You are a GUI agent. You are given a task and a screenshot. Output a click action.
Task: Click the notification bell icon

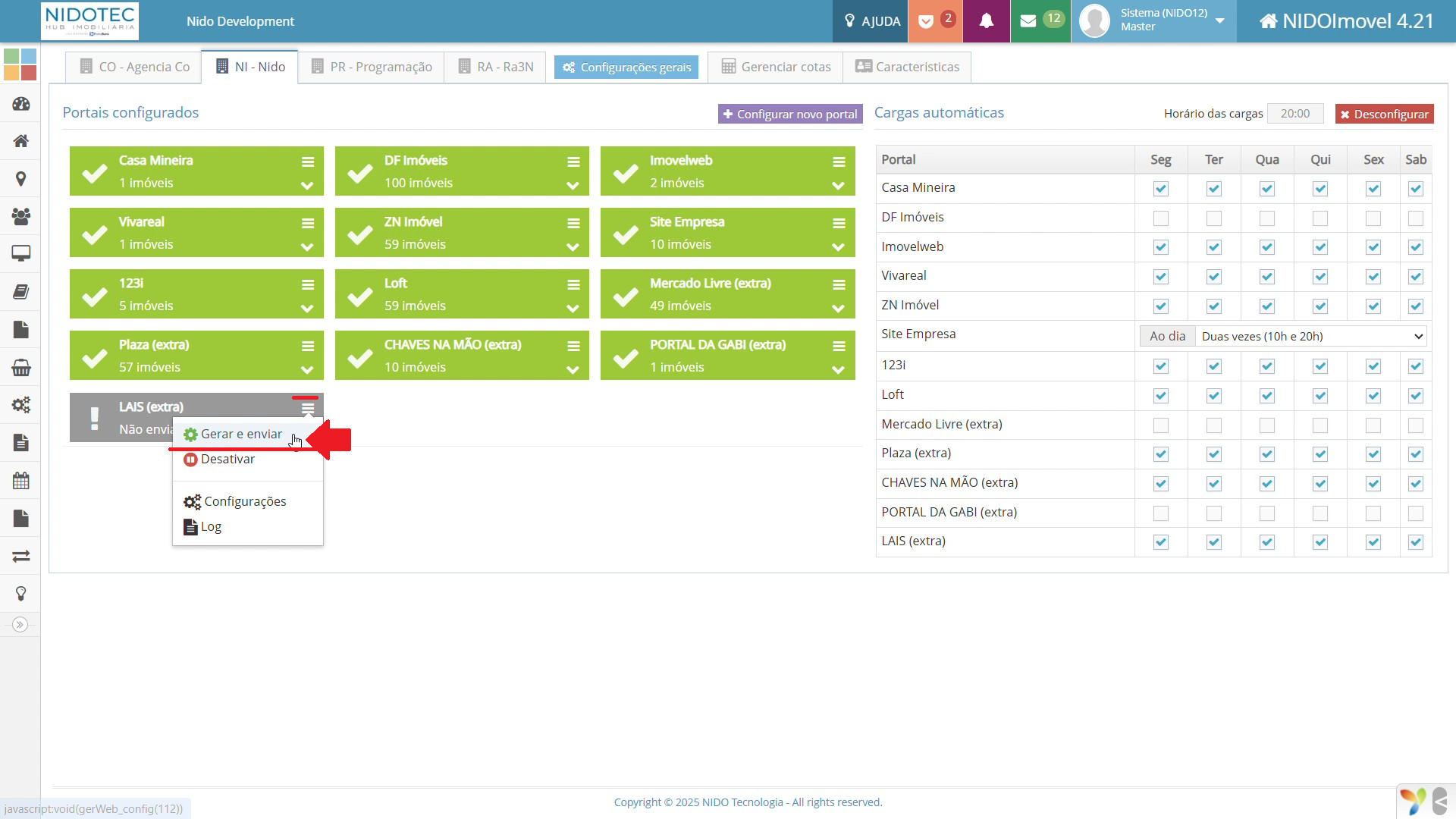[986, 21]
